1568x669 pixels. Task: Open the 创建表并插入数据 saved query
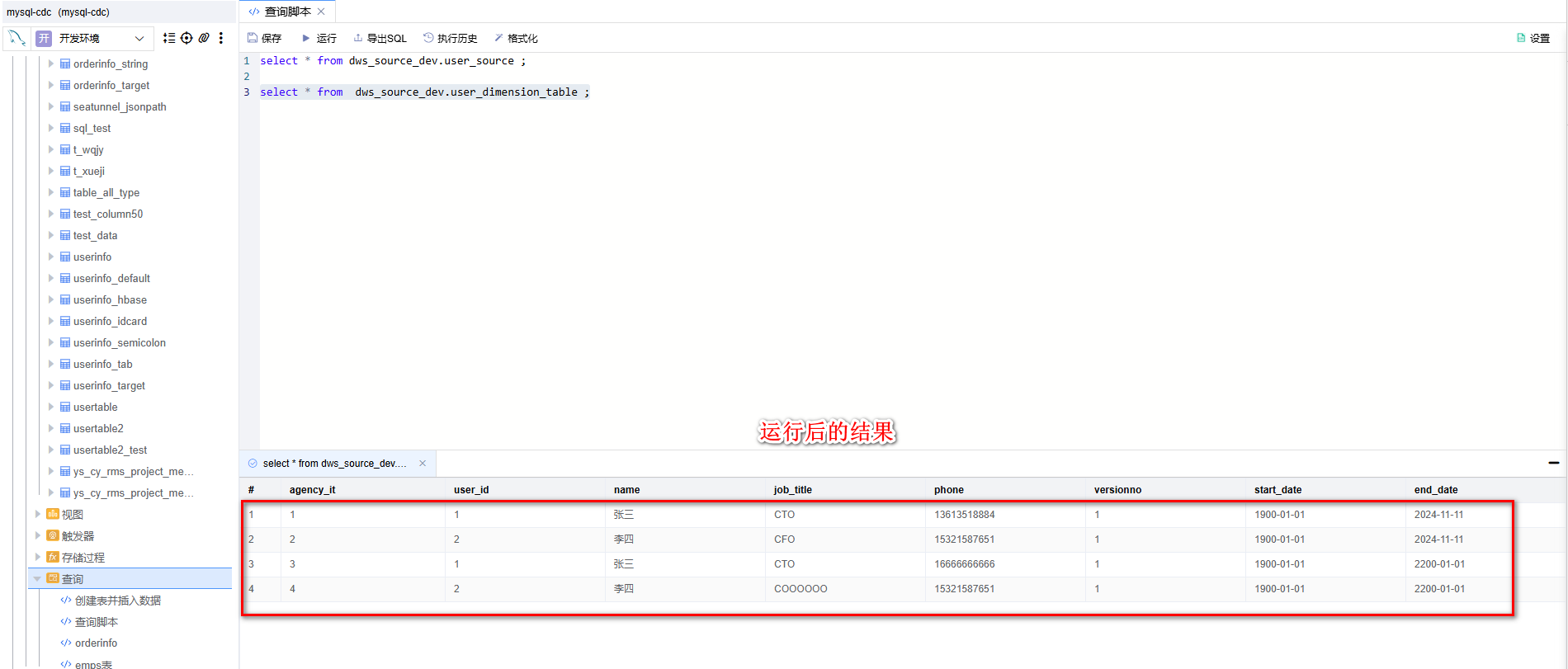117,601
